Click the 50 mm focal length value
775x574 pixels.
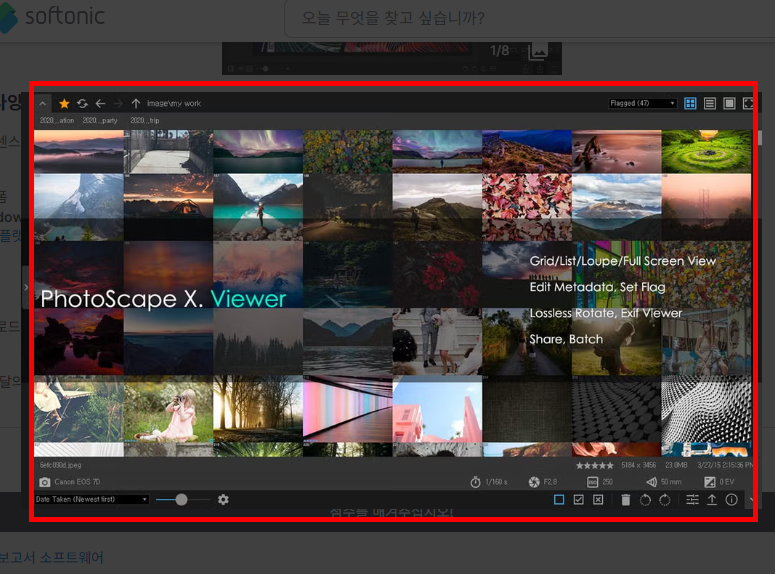(671, 482)
